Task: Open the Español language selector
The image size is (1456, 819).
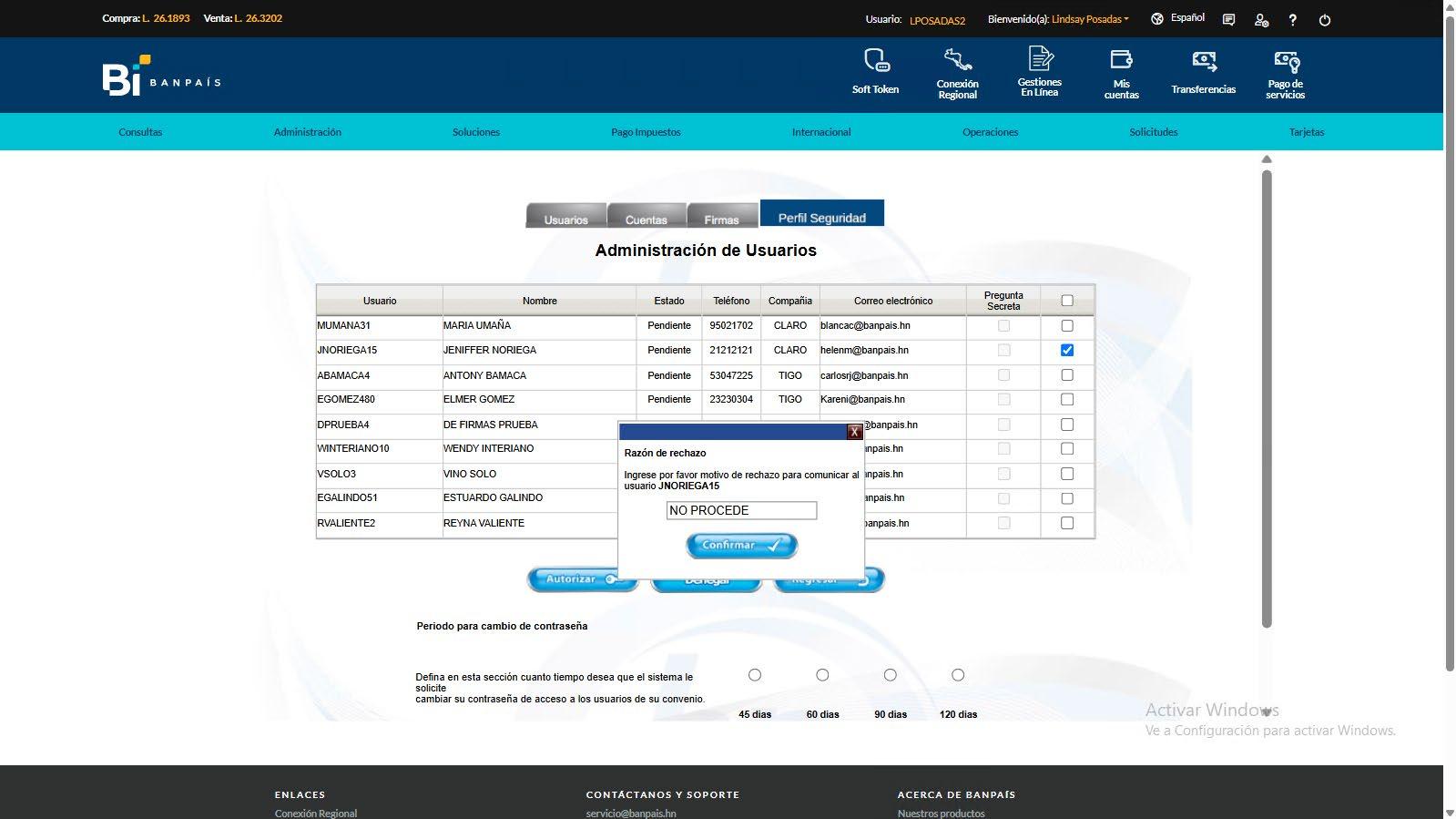Action: coord(1178,18)
